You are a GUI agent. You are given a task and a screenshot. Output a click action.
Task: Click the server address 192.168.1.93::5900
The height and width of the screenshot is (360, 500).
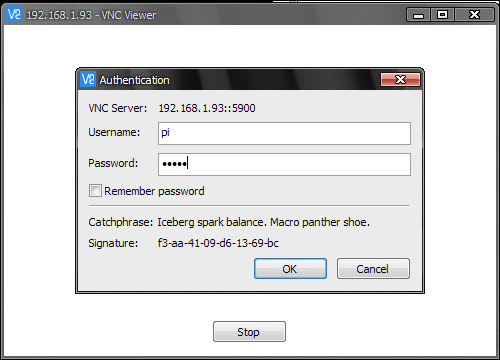(207, 108)
